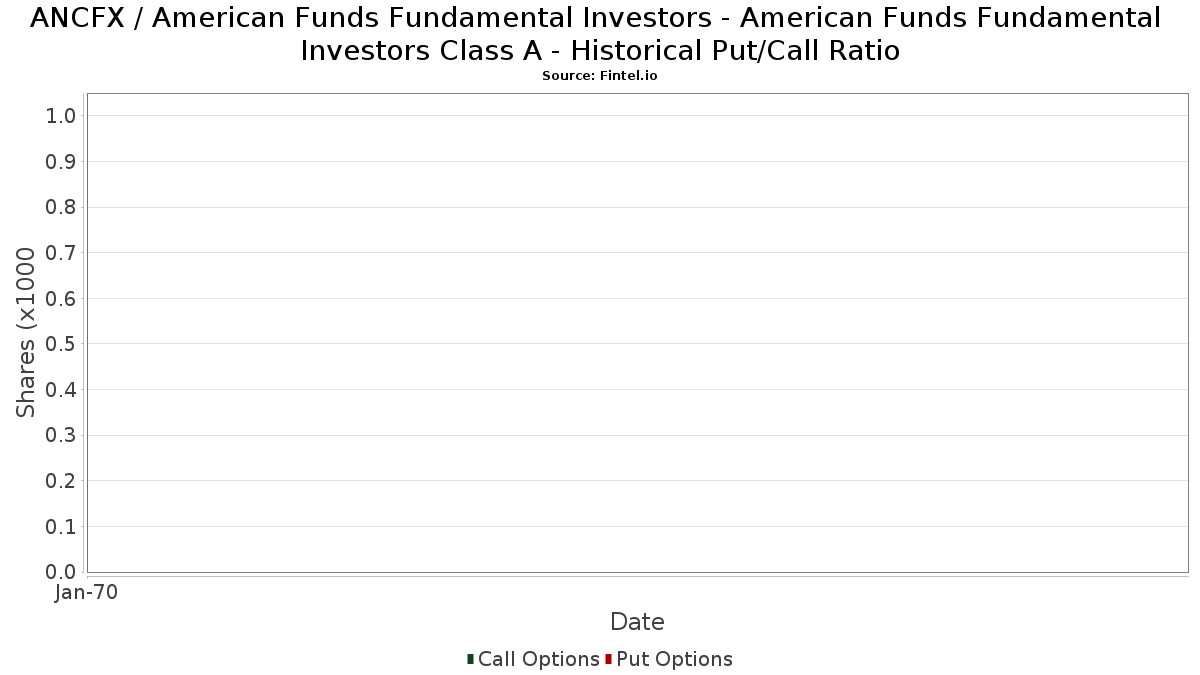Open the Source: Fintel.io link
This screenshot has width=1200, height=675.
600,76
